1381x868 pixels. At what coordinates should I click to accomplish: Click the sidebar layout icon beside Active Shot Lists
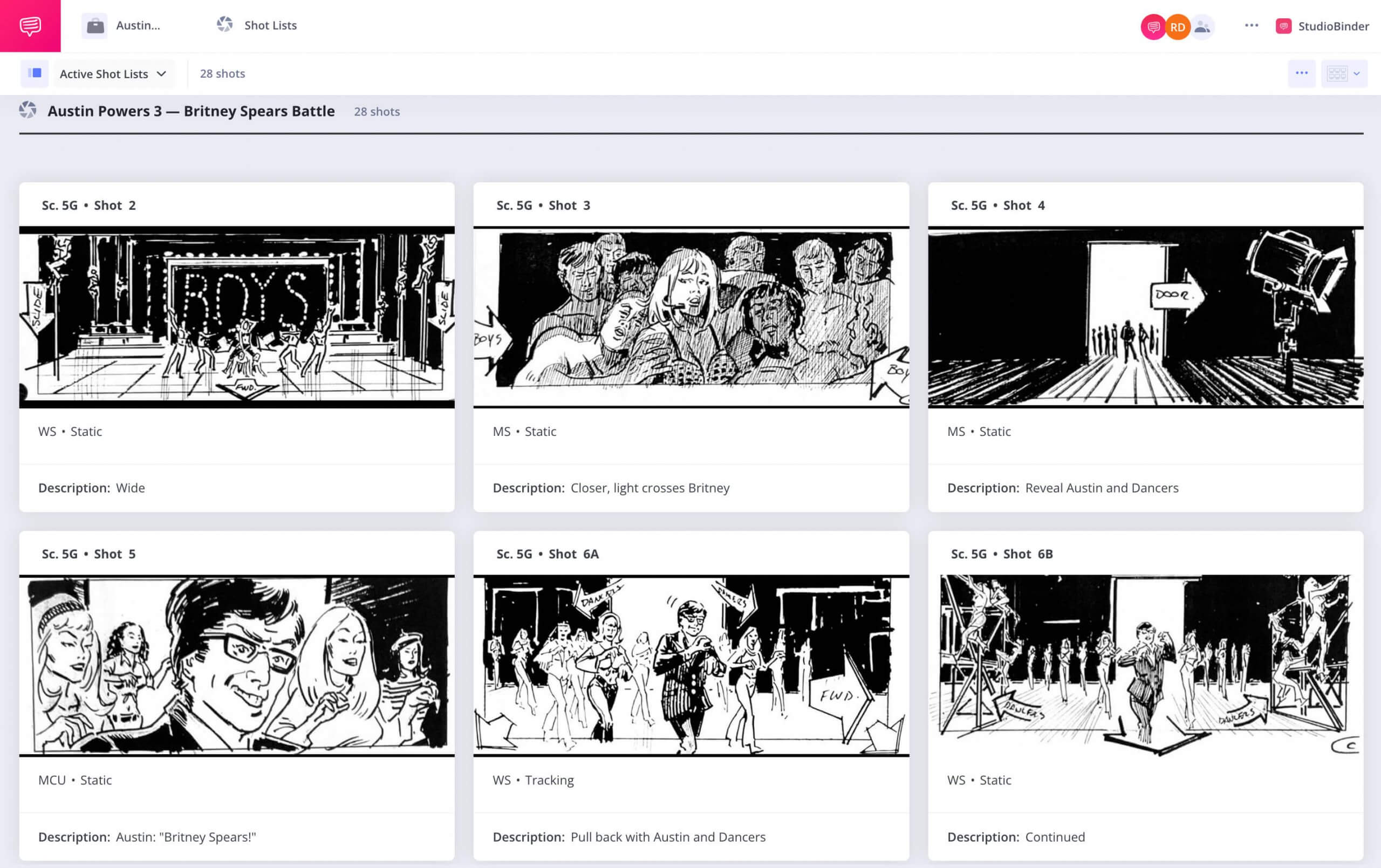tap(35, 73)
